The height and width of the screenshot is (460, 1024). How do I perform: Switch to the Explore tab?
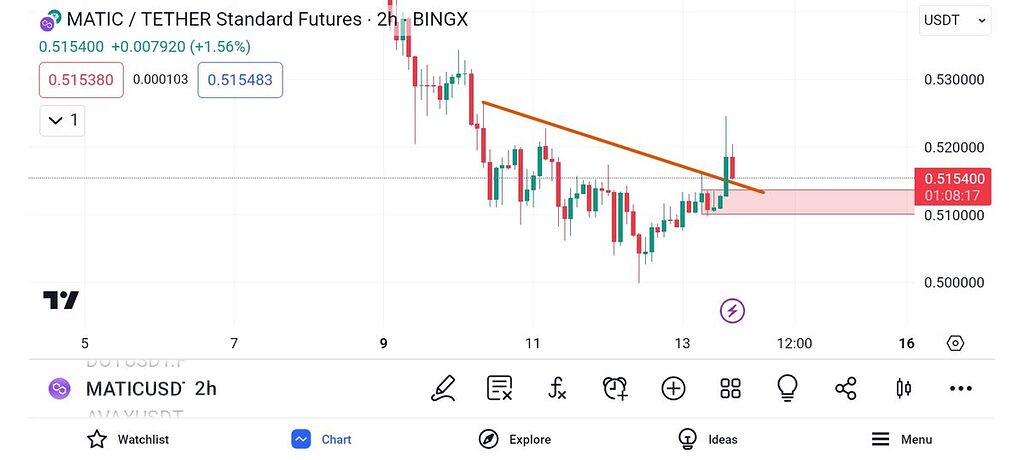pos(515,439)
